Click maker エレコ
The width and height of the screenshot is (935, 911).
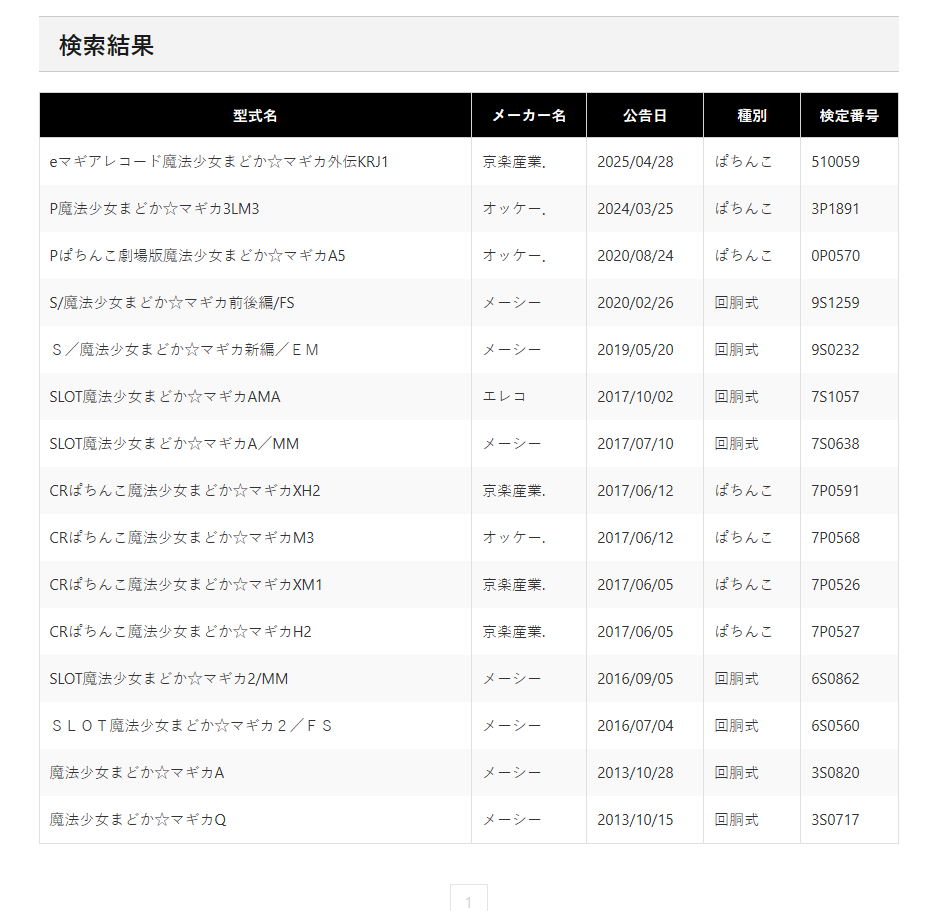pyautogui.click(x=504, y=397)
